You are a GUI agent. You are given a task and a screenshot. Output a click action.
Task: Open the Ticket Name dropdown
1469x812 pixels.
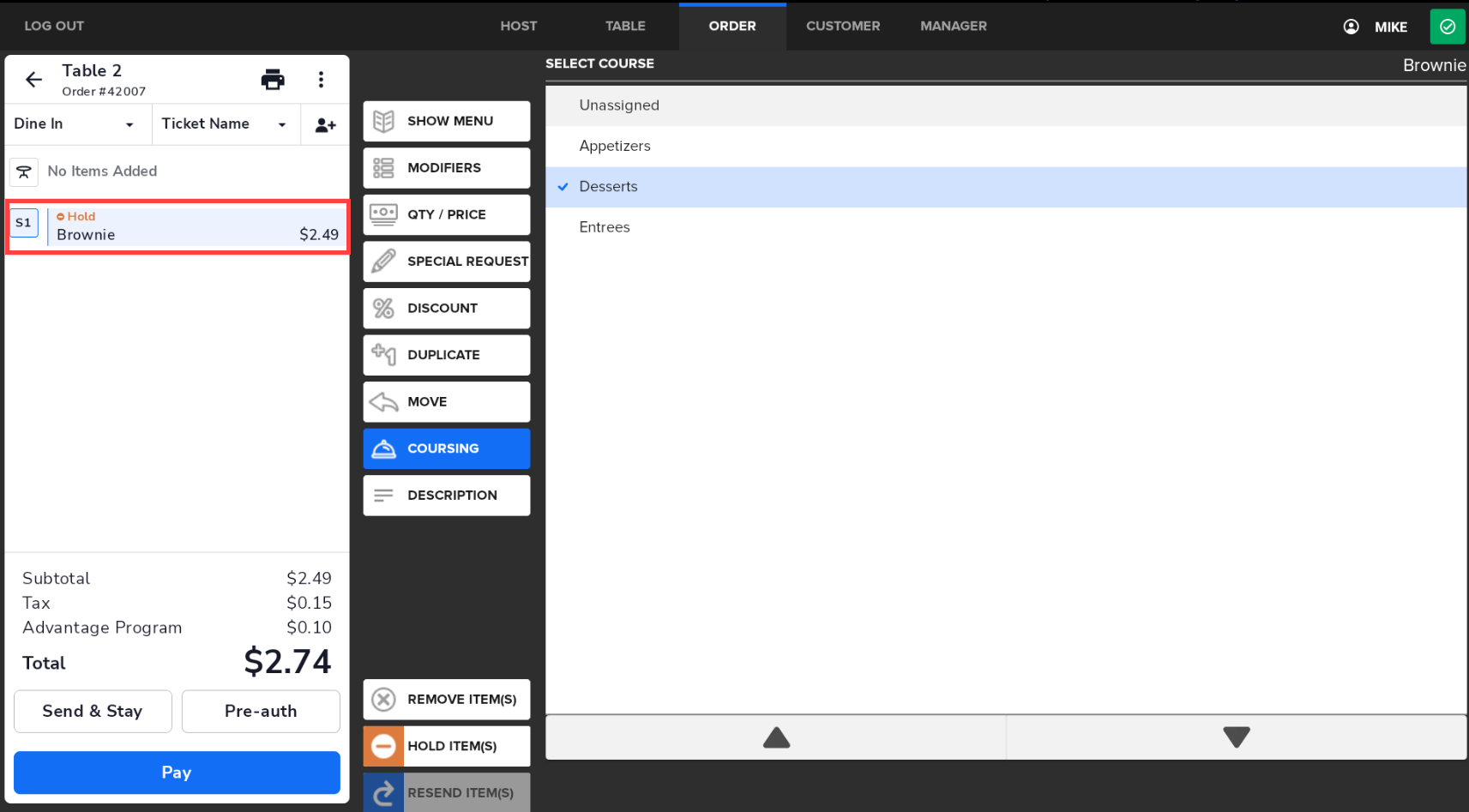pos(225,124)
